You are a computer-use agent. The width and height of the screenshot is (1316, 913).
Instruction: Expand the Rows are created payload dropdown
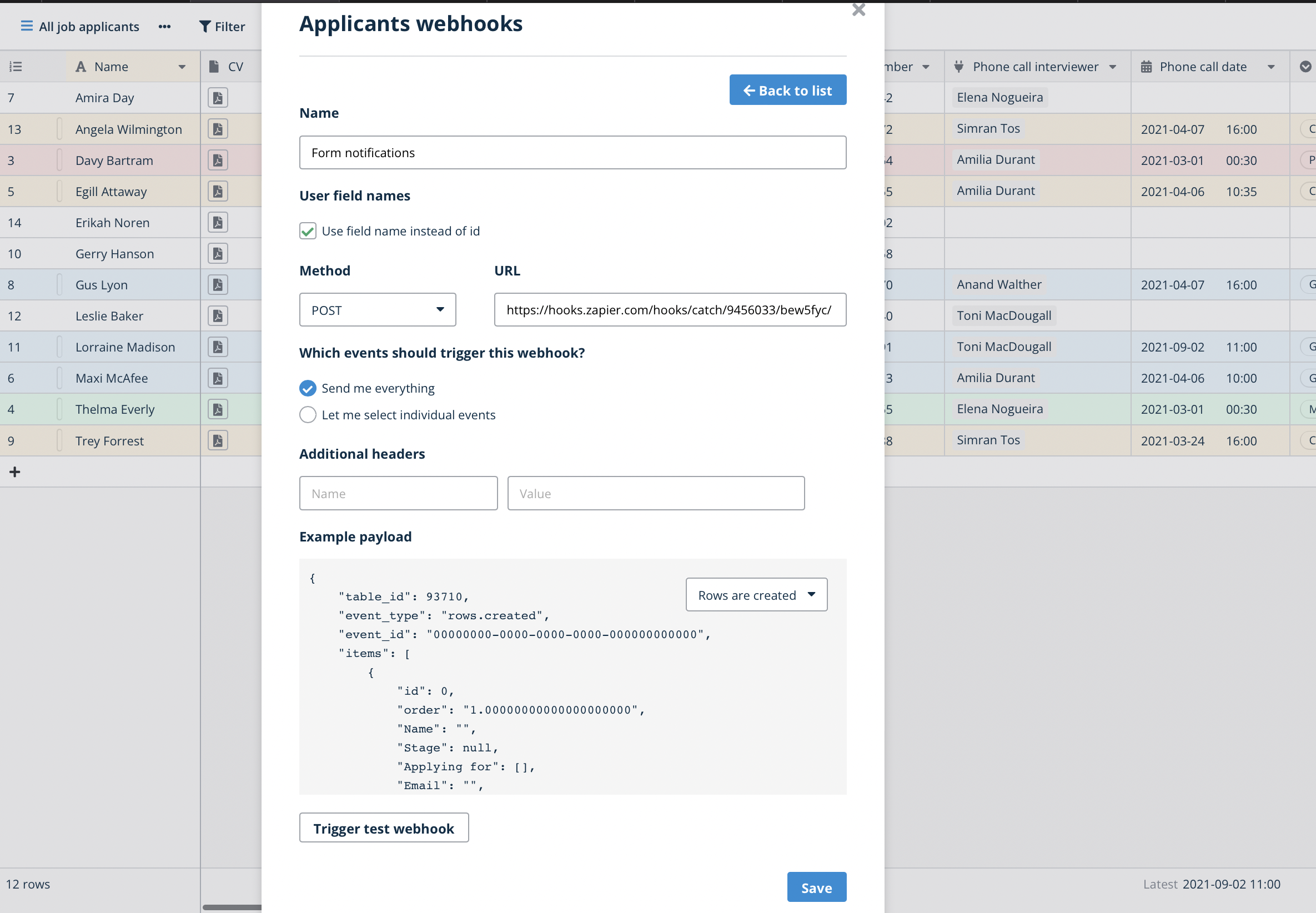[756, 595]
